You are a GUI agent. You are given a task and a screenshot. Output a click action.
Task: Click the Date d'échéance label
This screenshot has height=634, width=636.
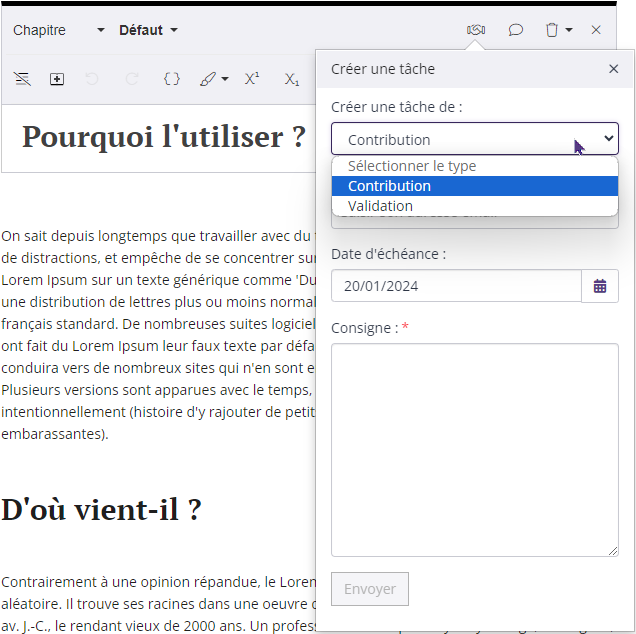point(388,254)
